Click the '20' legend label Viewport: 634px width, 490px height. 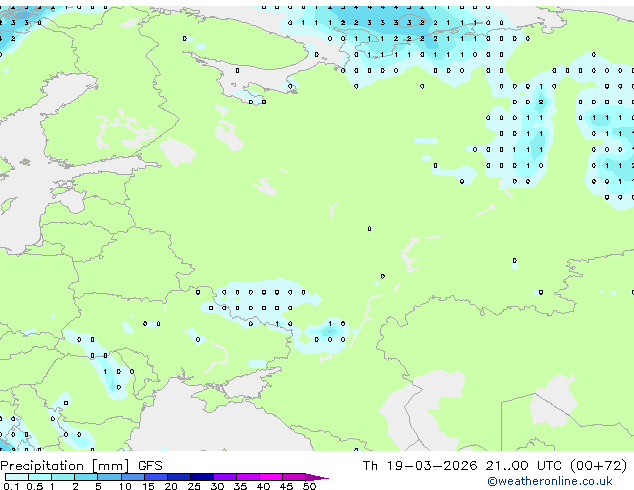tap(171, 486)
